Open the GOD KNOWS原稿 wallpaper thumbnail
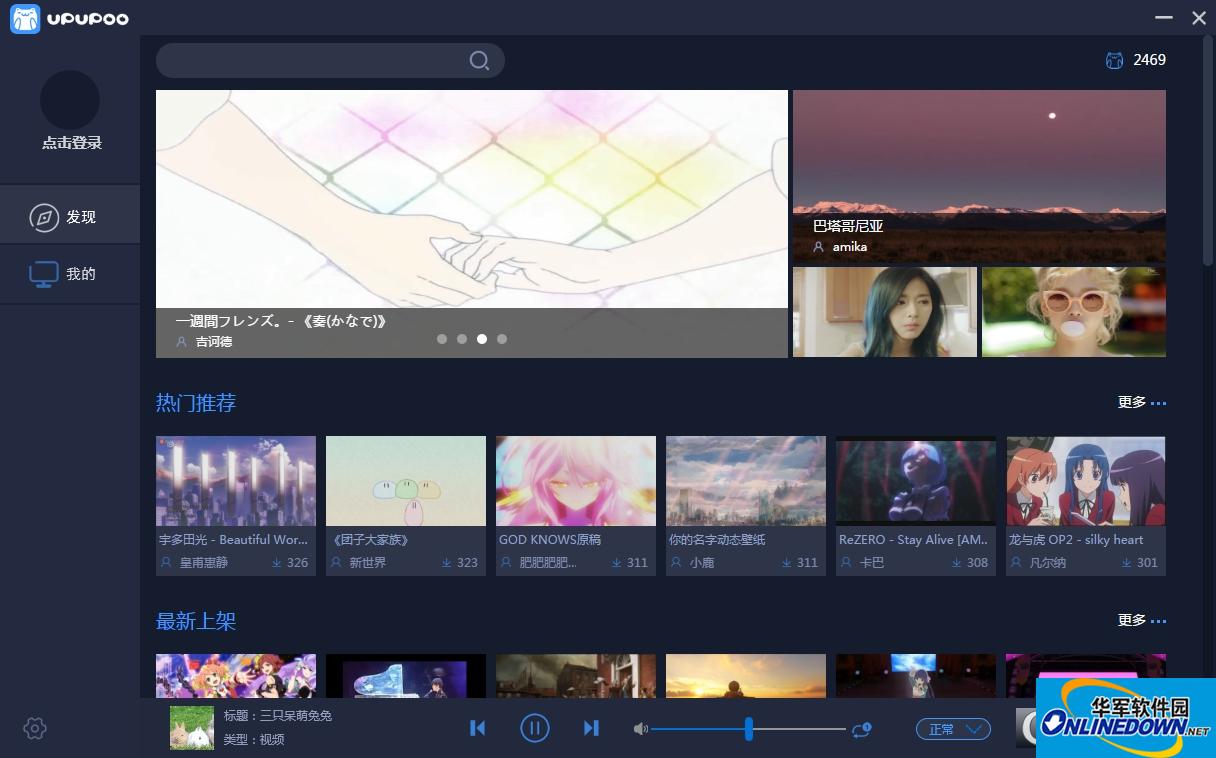Screen dimensions: 1216x758 pos(576,481)
